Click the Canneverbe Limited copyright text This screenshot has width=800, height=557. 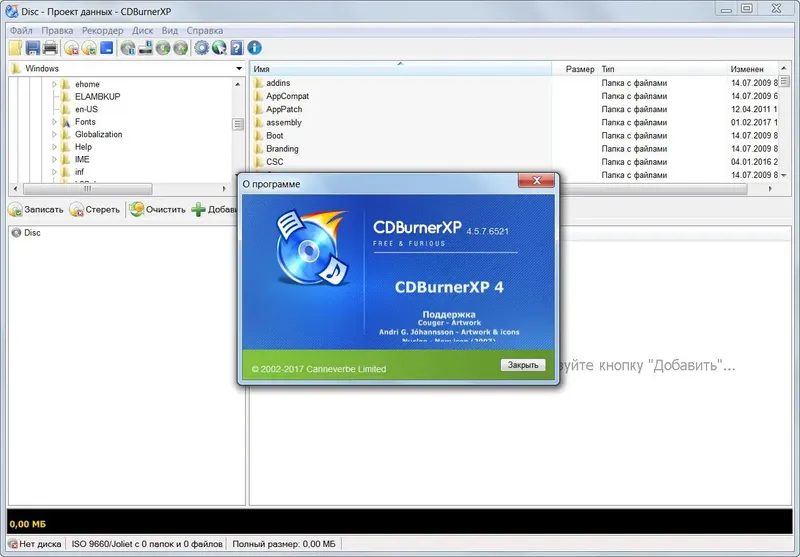(319, 369)
